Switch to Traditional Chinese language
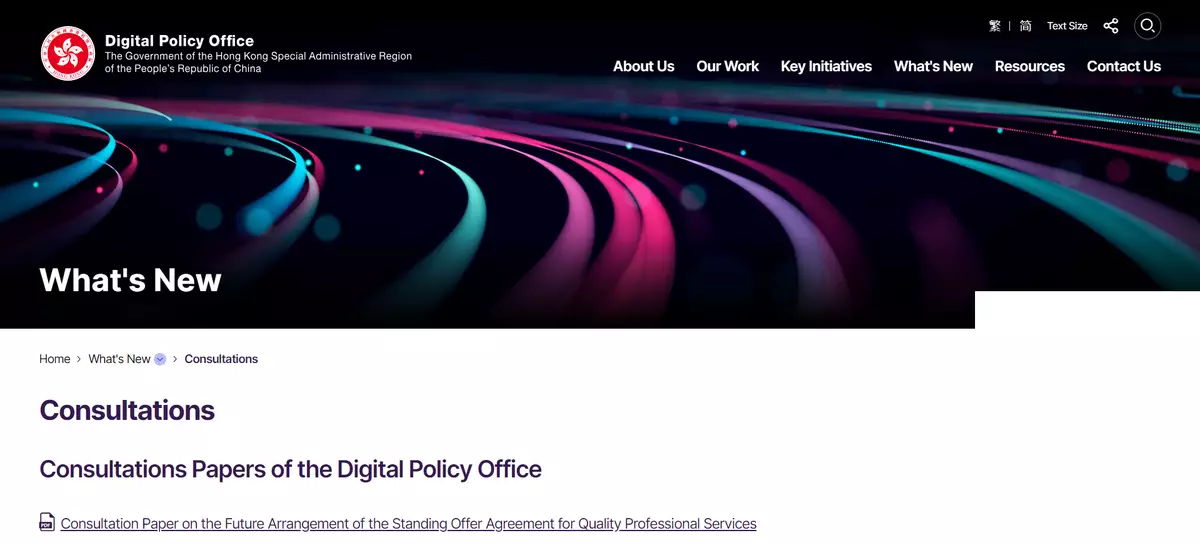Image resolution: width=1200 pixels, height=543 pixels. click(x=994, y=26)
